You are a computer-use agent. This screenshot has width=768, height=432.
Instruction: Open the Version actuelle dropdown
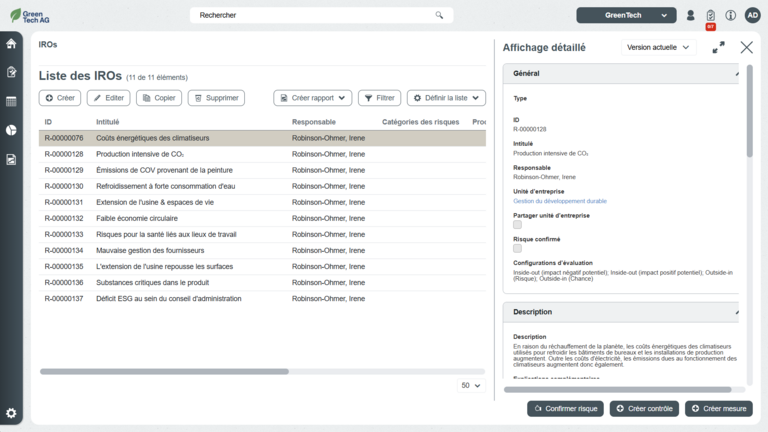click(x=658, y=47)
